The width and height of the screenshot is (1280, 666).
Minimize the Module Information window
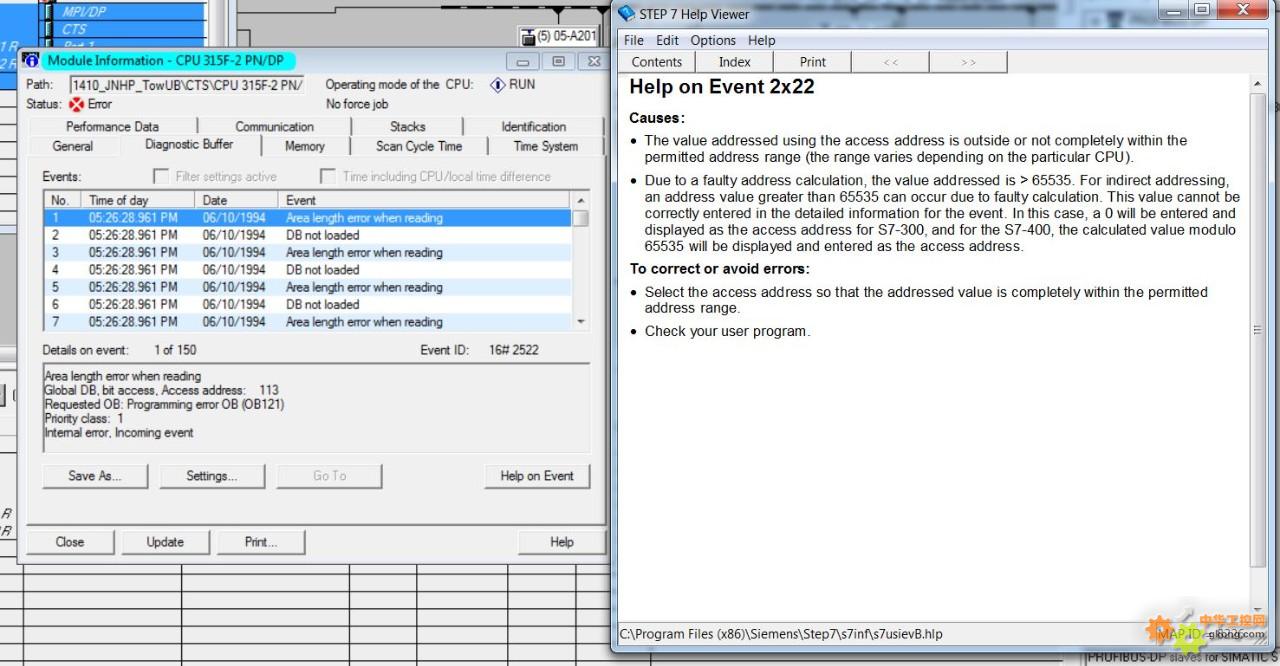point(522,61)
